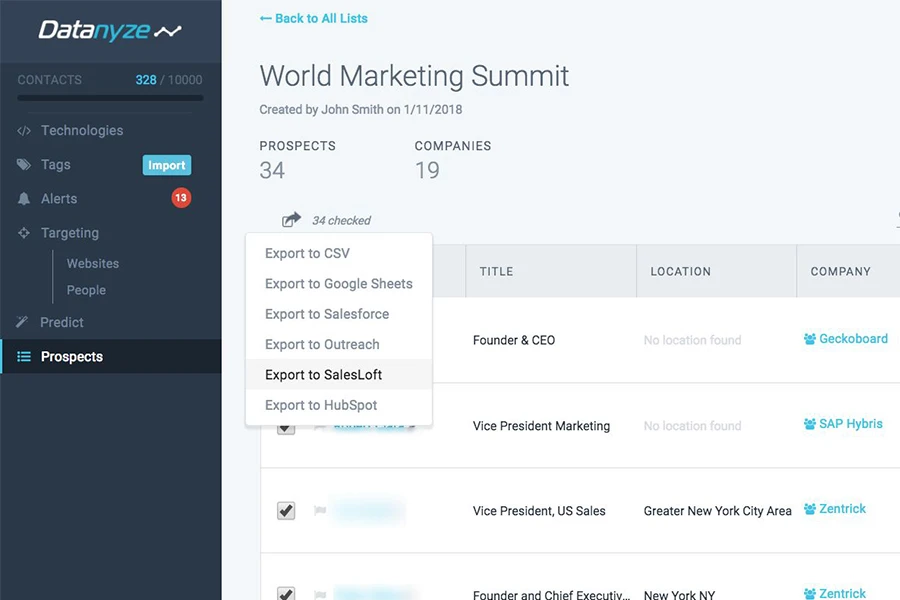Click the "Greater New York City Area" cell
This screenshot has width=900, height=600.
click(x=717, y=510)
